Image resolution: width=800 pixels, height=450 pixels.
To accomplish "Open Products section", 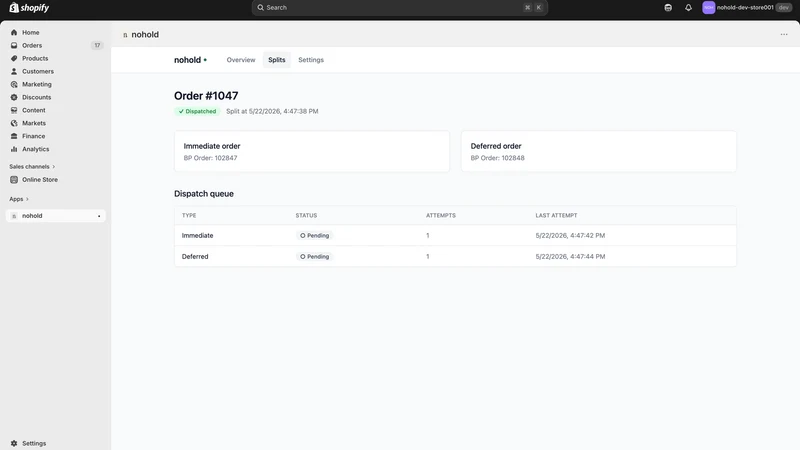I will click(x=35, y=58).
